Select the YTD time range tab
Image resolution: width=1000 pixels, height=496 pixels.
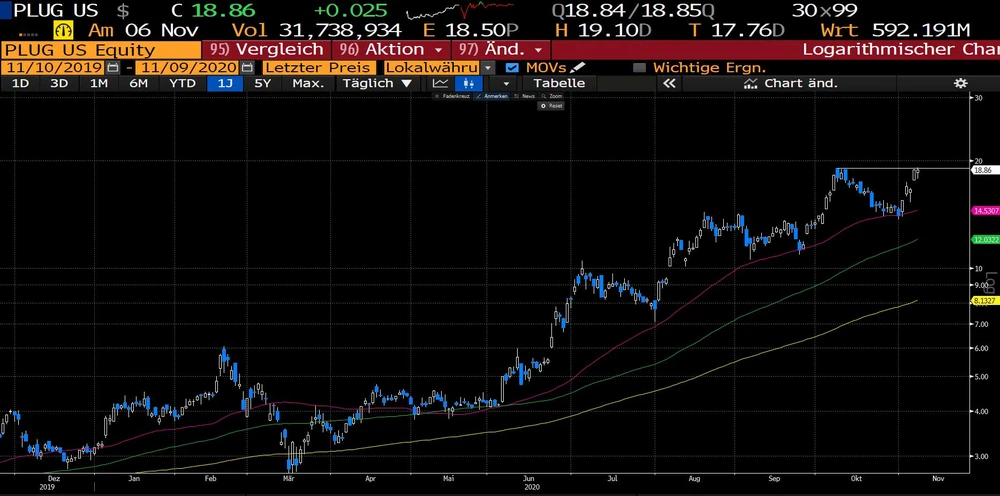(x=182, y=84)
